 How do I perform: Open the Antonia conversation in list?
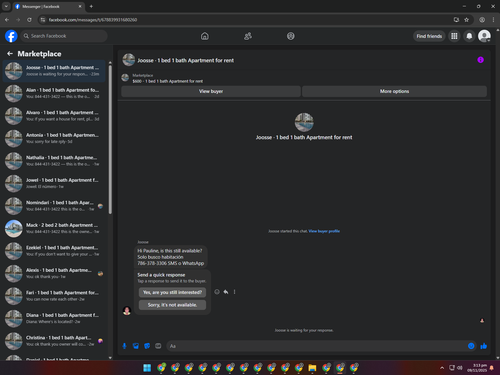click(x=54, y=138)
